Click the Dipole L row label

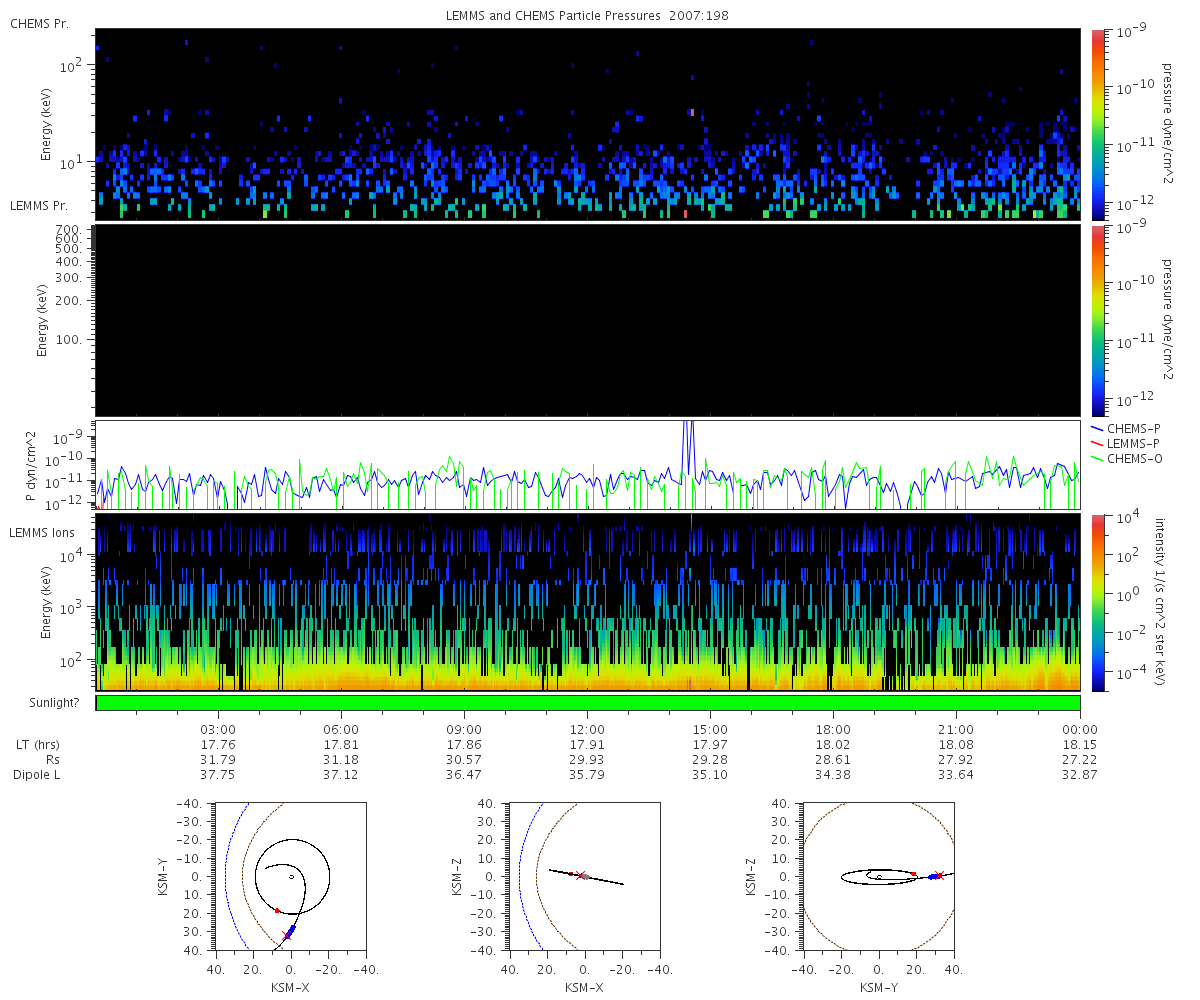pos(38,775)
